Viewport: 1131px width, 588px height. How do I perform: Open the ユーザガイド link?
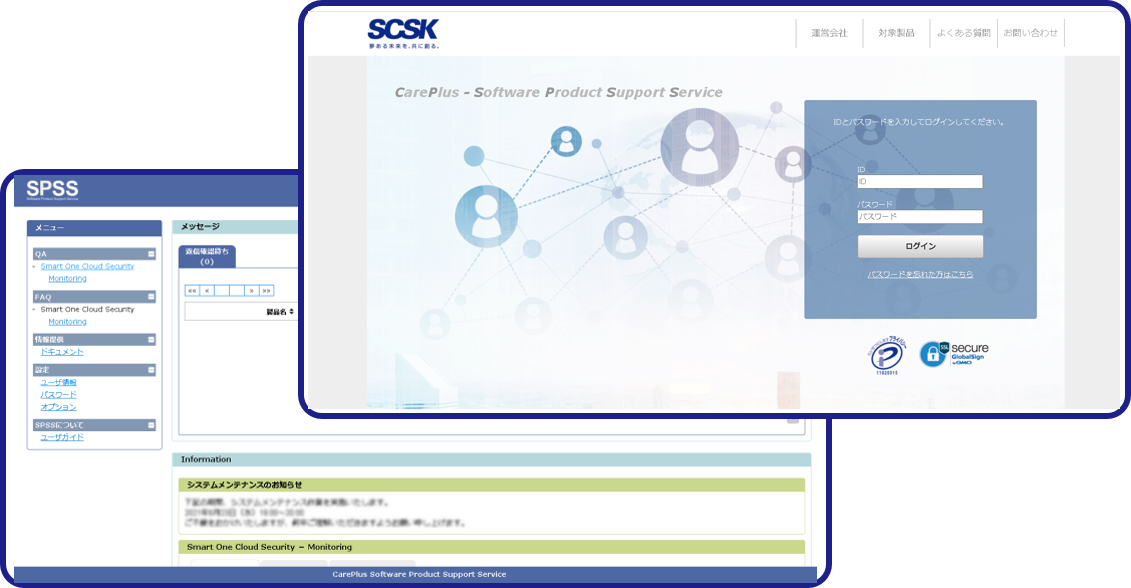point(61,437)
